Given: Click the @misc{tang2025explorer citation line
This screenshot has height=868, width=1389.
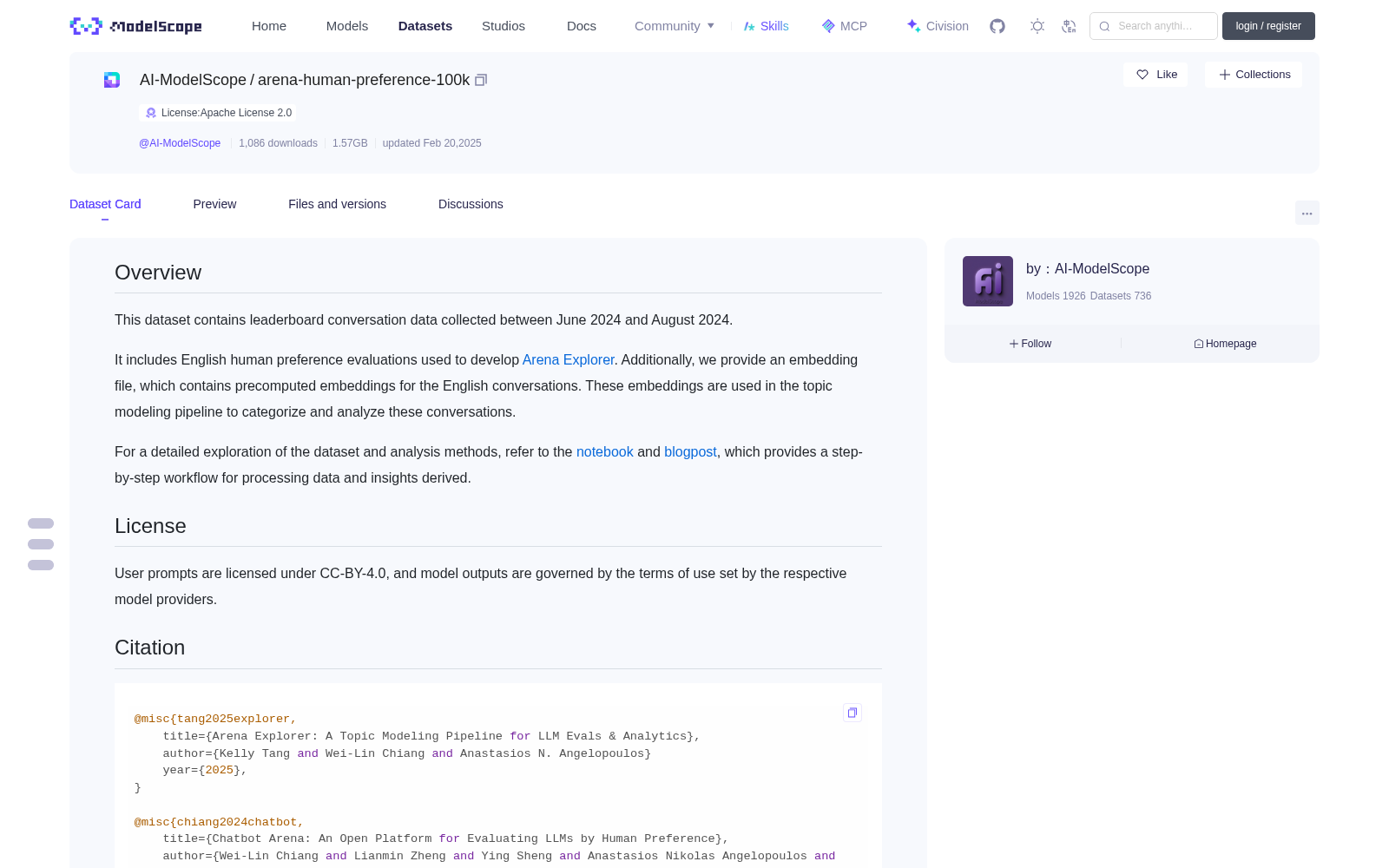Looking at the screenshot, I should tap(215, 719).
